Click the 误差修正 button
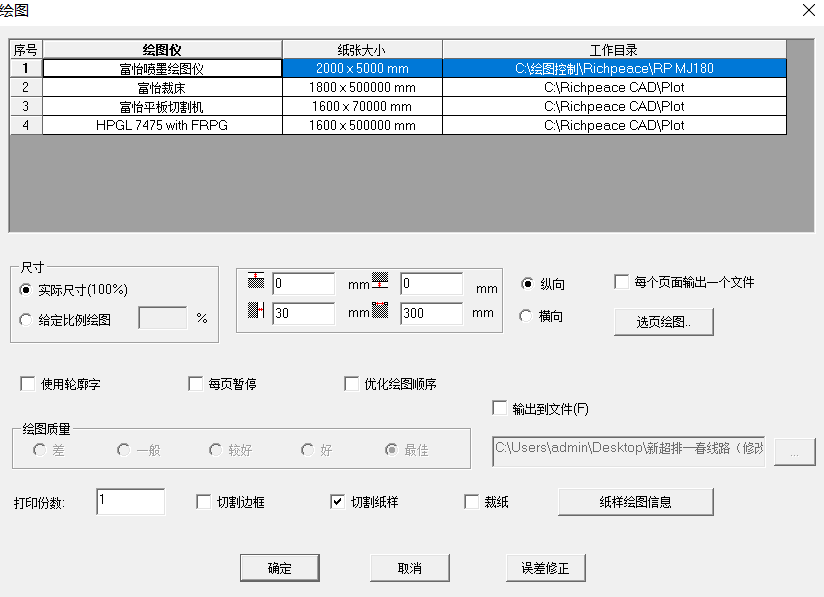The width and height of the screenshot is (824, 597). 545,568
